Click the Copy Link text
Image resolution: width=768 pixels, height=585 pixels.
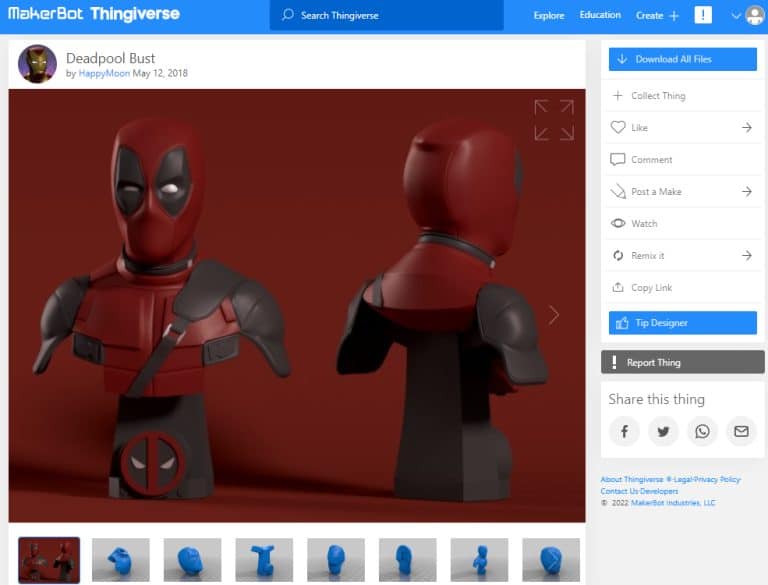click(x=651, y=288)
